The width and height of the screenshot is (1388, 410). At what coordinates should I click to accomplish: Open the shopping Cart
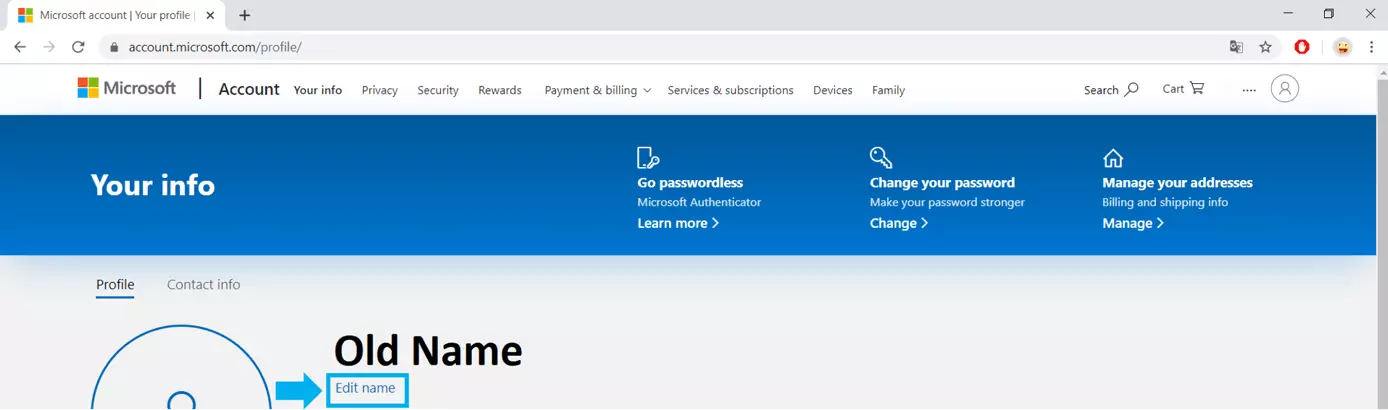1183,88
